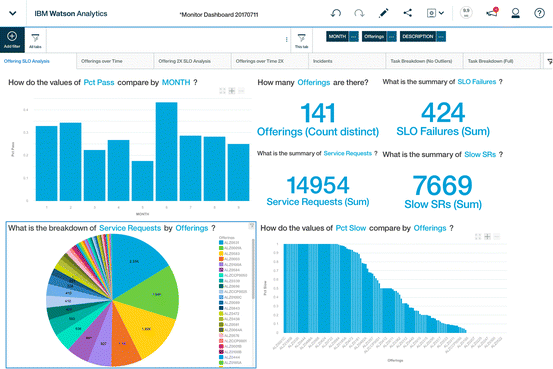Open the user profile icon
Image resolution: width=553 pixels, height=369 pixels.
pos(515,13)
